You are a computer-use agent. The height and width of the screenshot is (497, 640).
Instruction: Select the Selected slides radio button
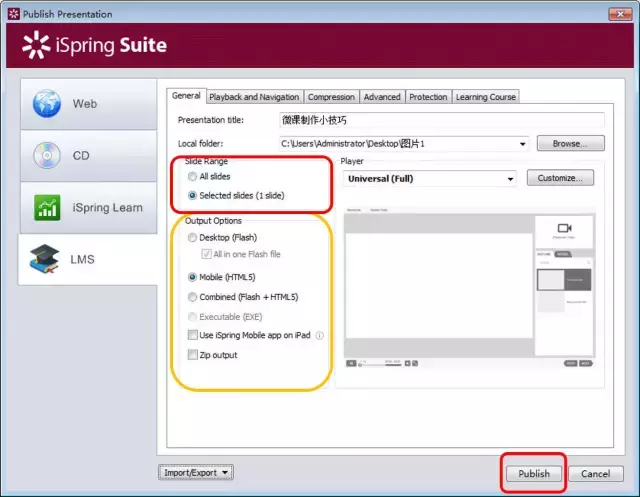pyautogui.click(x=192, y=195)
